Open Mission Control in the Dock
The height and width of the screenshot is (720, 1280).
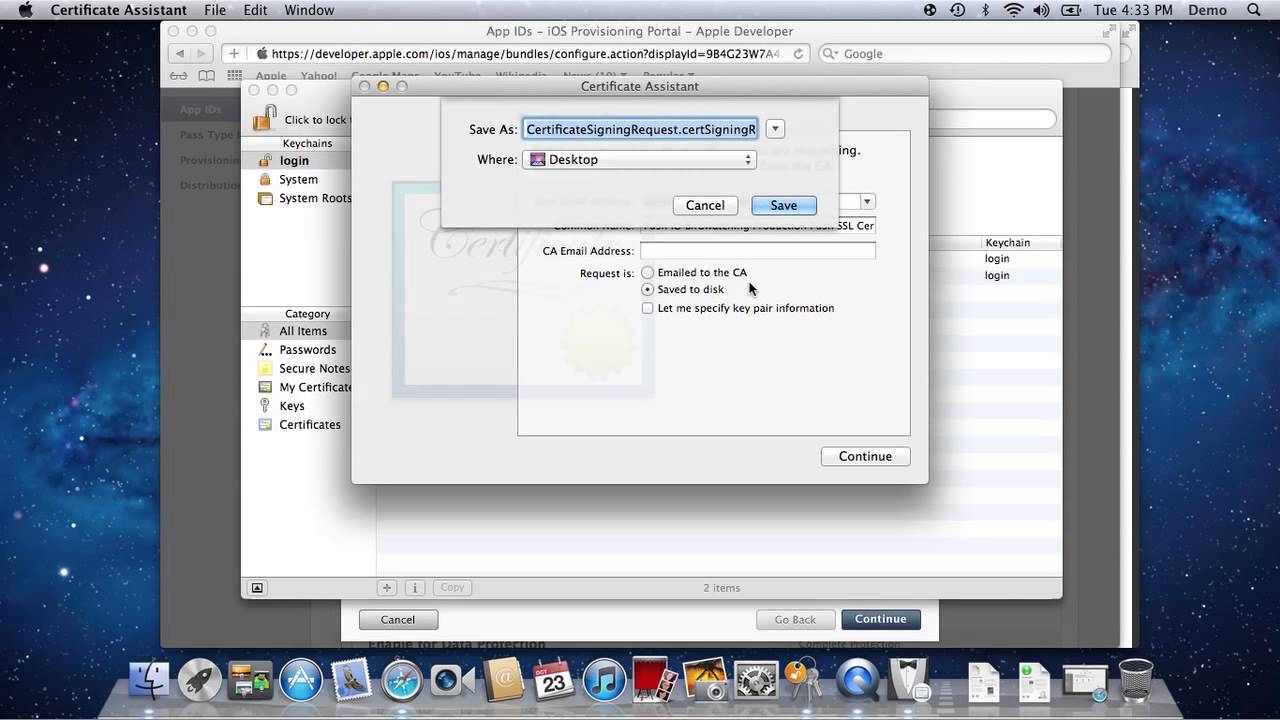click(x=250, y=681)
